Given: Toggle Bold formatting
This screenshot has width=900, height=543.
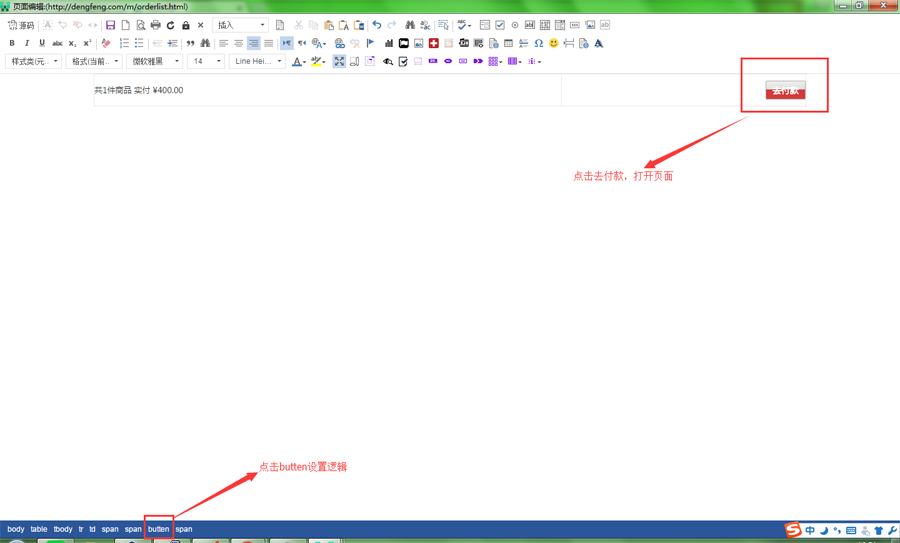Looking at the screenshot, I should (12, 43).
